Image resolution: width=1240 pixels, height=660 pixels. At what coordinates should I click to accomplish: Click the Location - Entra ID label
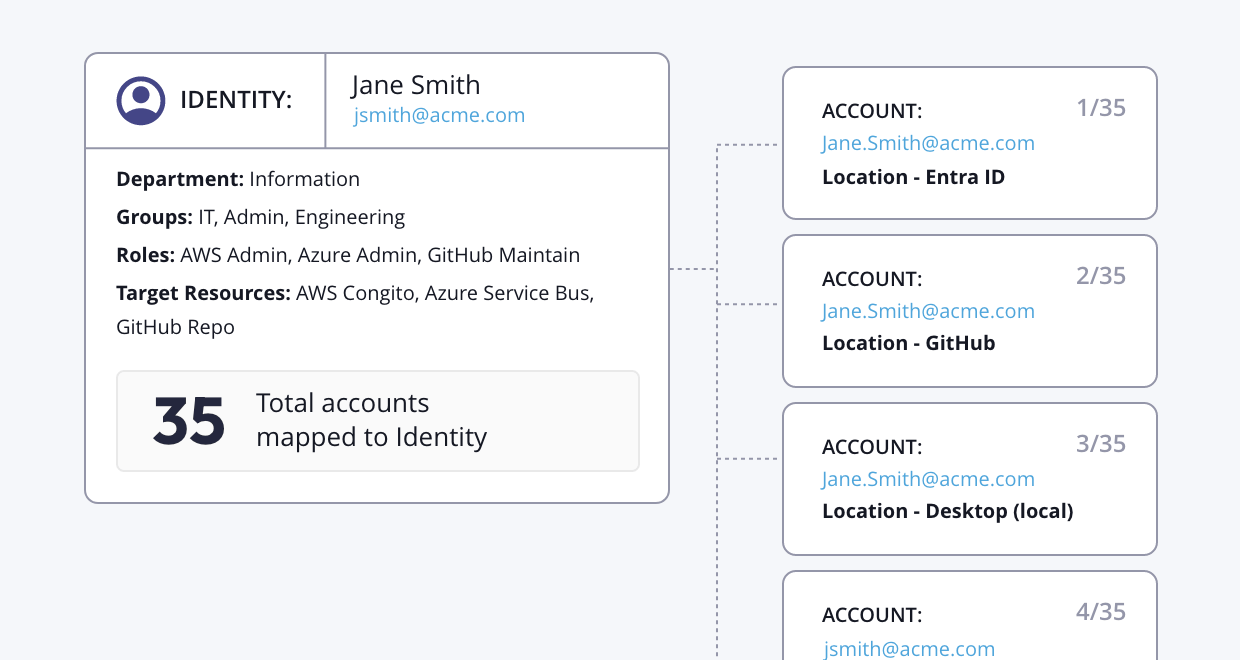click(913, 177)
